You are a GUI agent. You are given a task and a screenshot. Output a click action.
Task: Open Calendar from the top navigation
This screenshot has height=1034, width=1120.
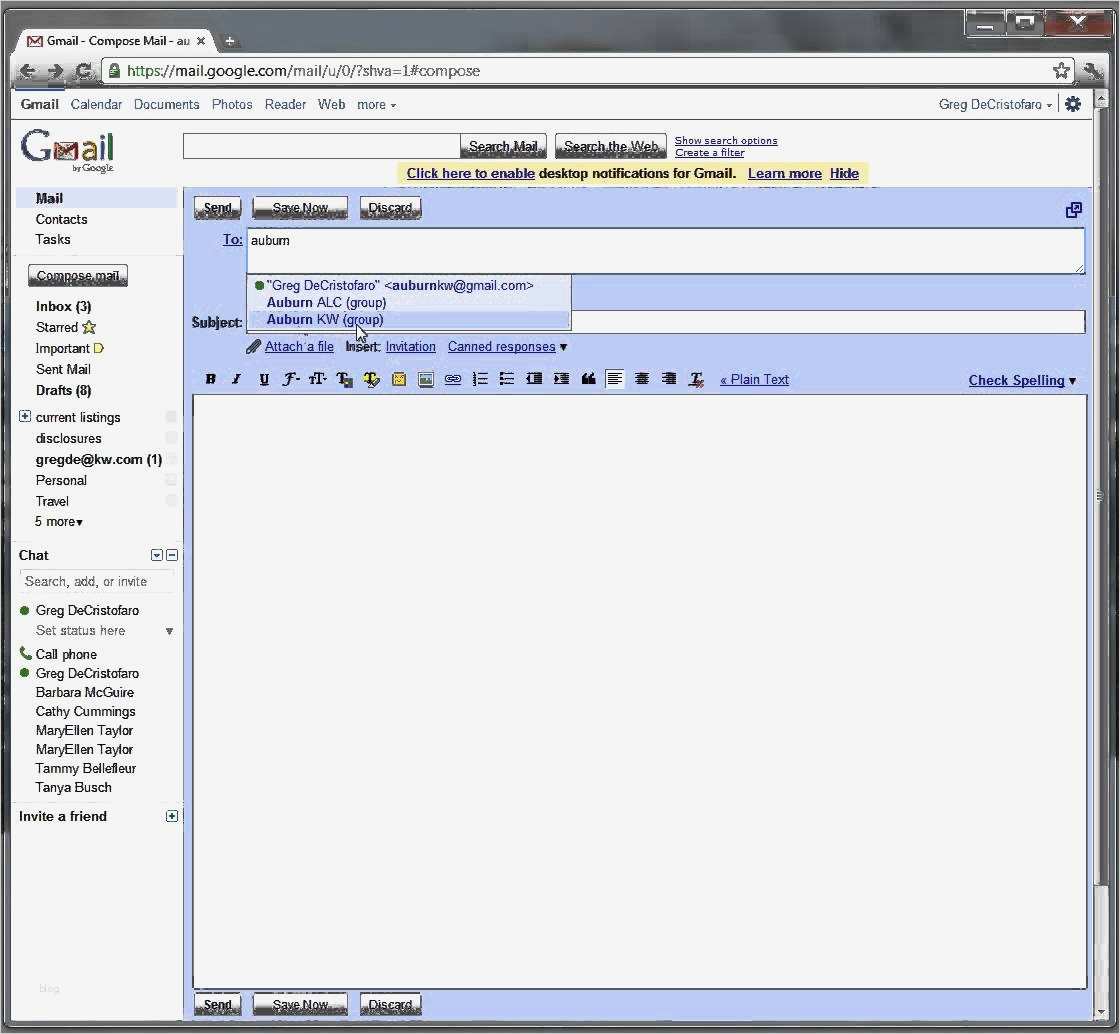point(96,104)
